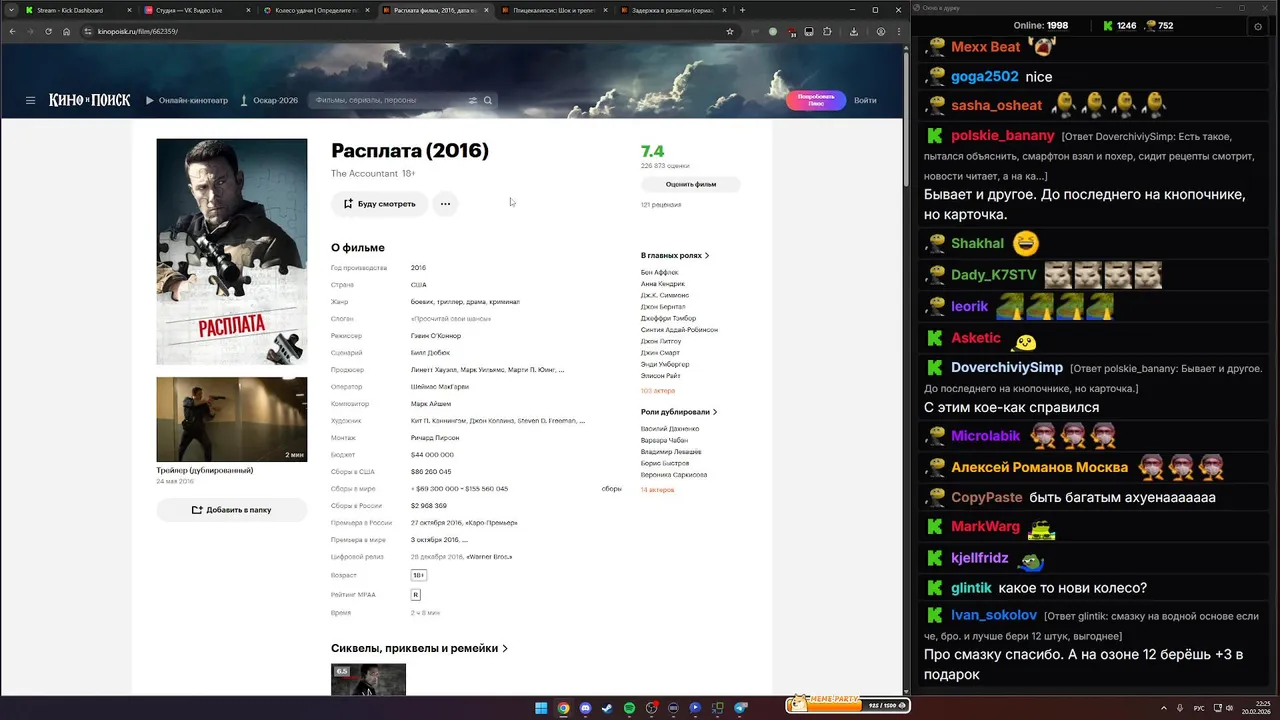Open Spotify from the taskbar

pyautogui.click(x=629, y=708)
